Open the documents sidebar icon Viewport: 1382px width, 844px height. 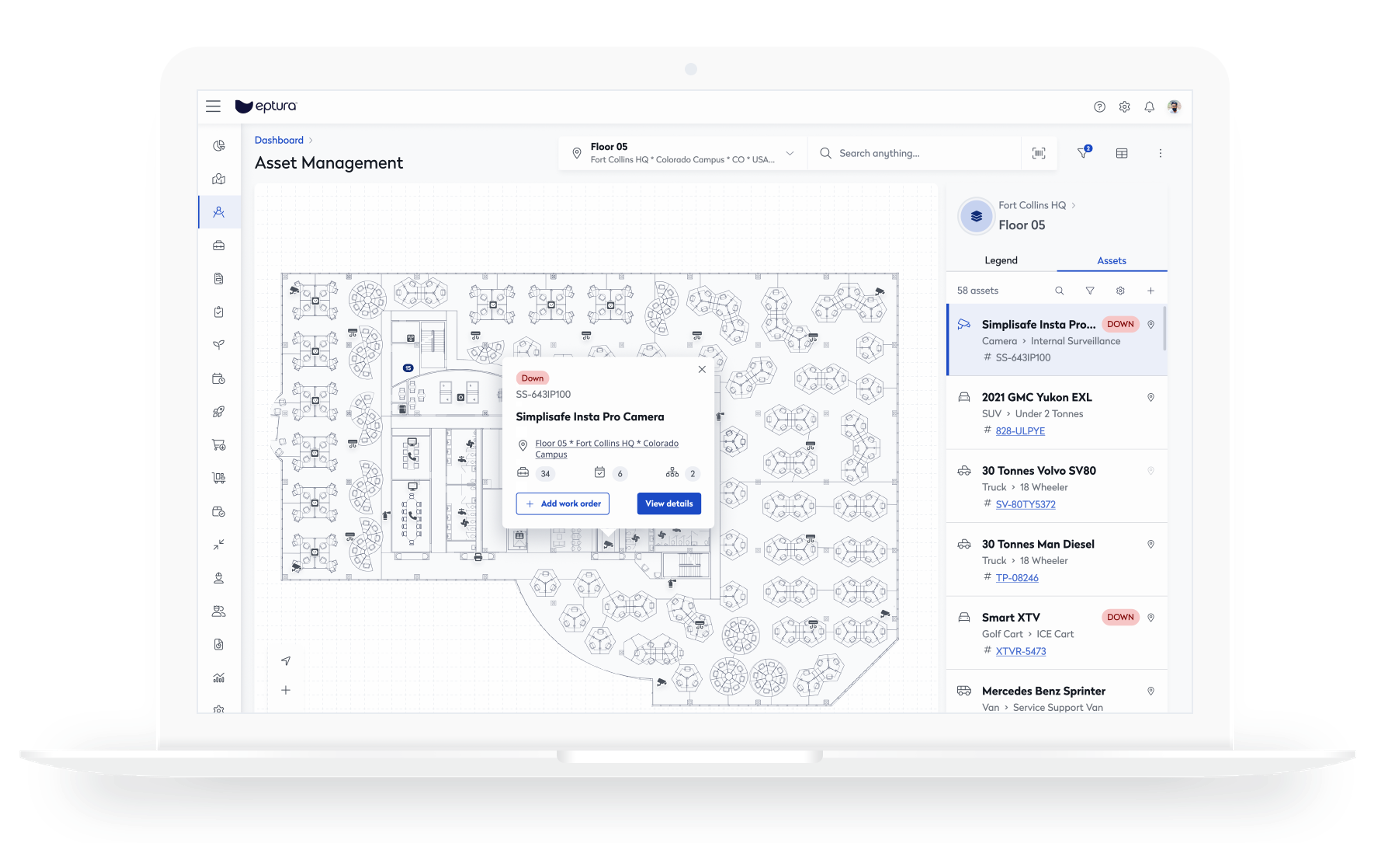(x=219, y=278)
